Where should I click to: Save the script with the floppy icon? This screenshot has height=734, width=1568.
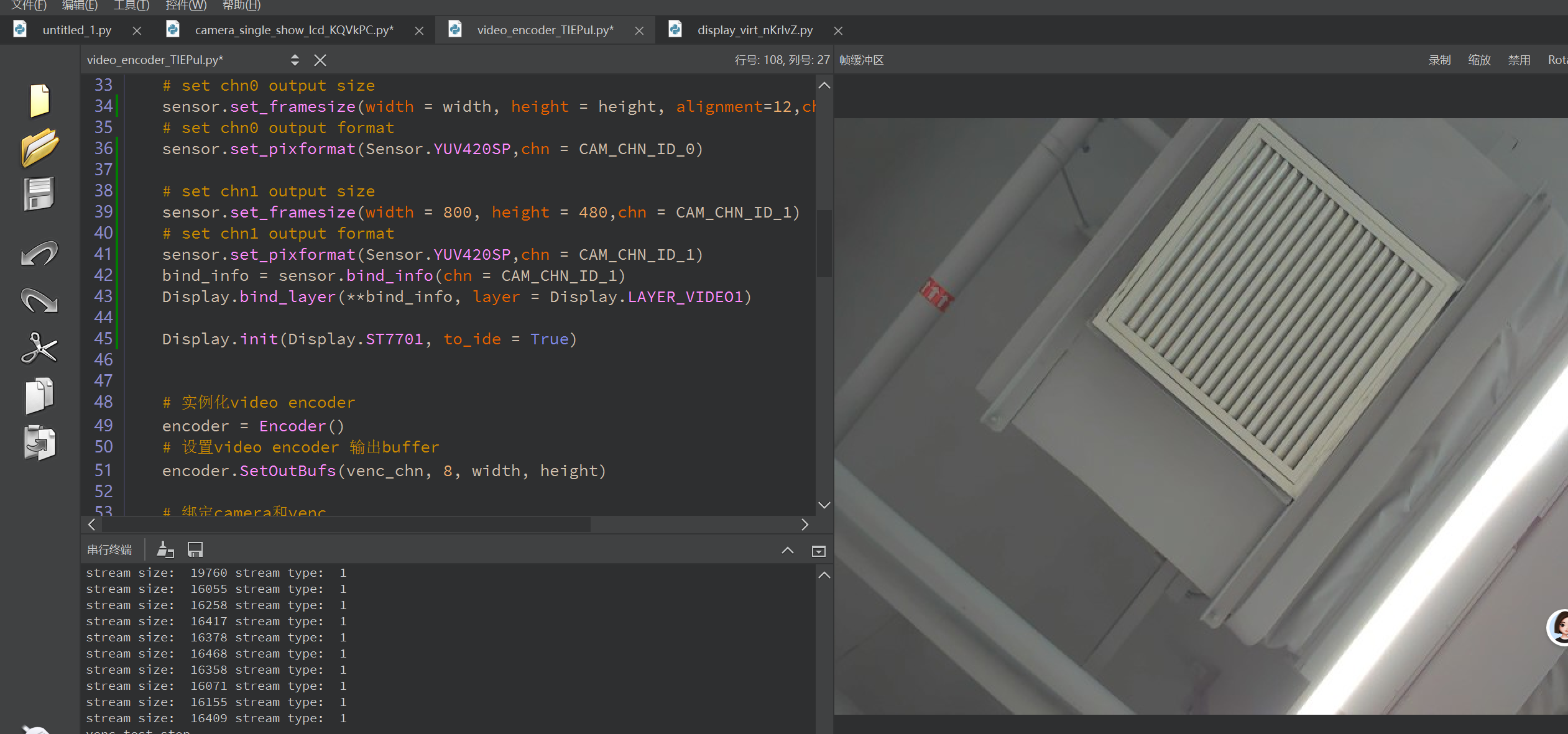(39, 194)
